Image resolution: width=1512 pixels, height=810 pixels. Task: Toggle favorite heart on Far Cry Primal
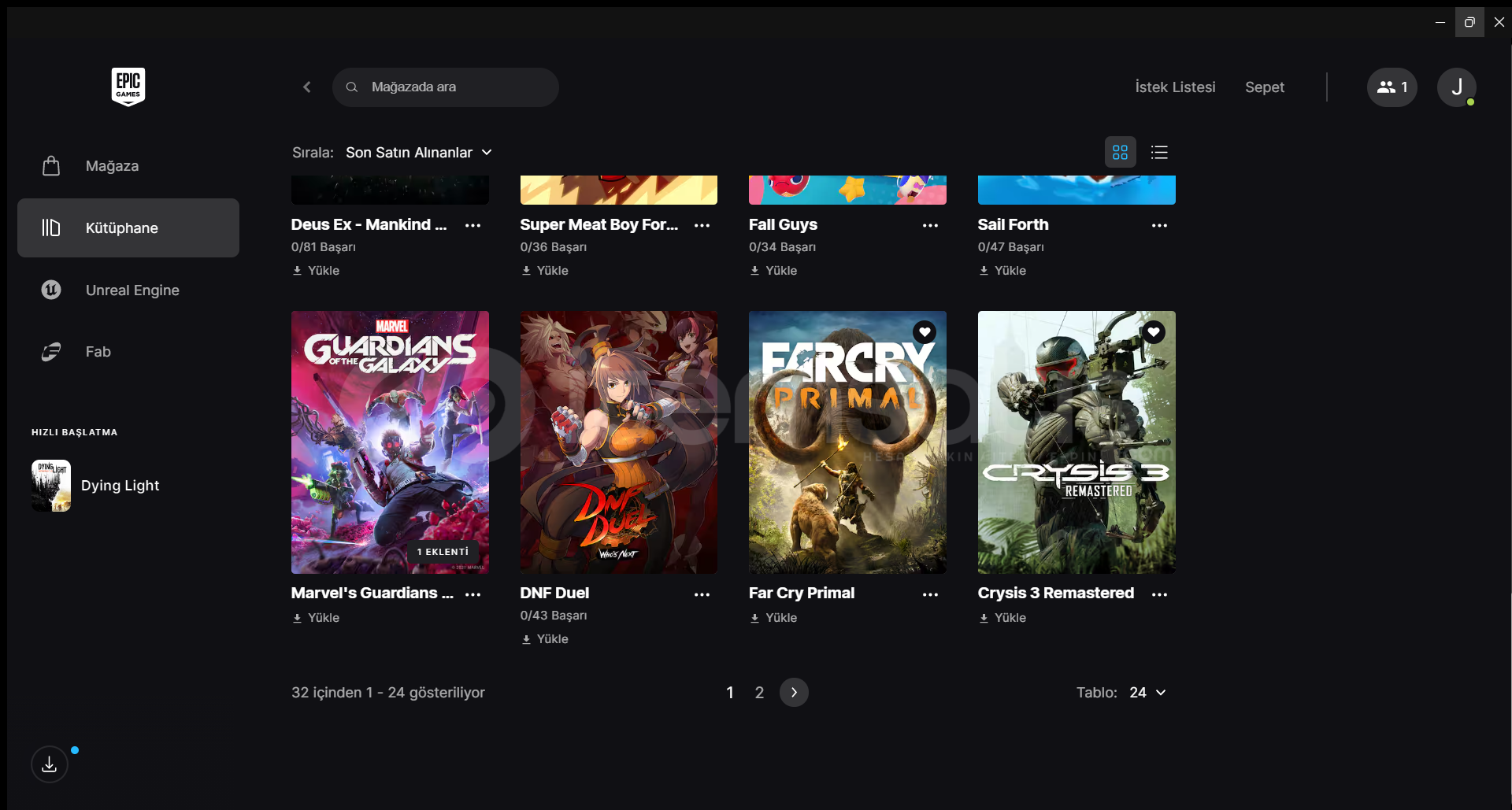925,332
